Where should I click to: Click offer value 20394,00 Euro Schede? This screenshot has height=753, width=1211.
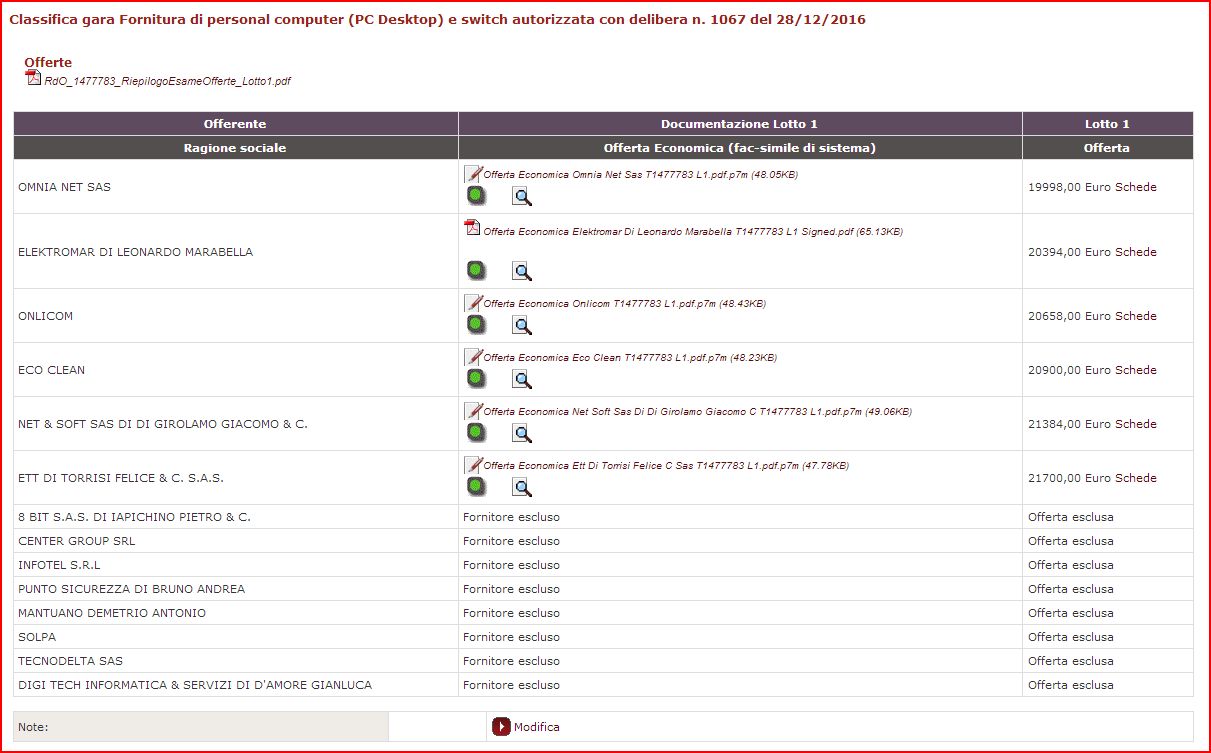(x=1092, y=252)
